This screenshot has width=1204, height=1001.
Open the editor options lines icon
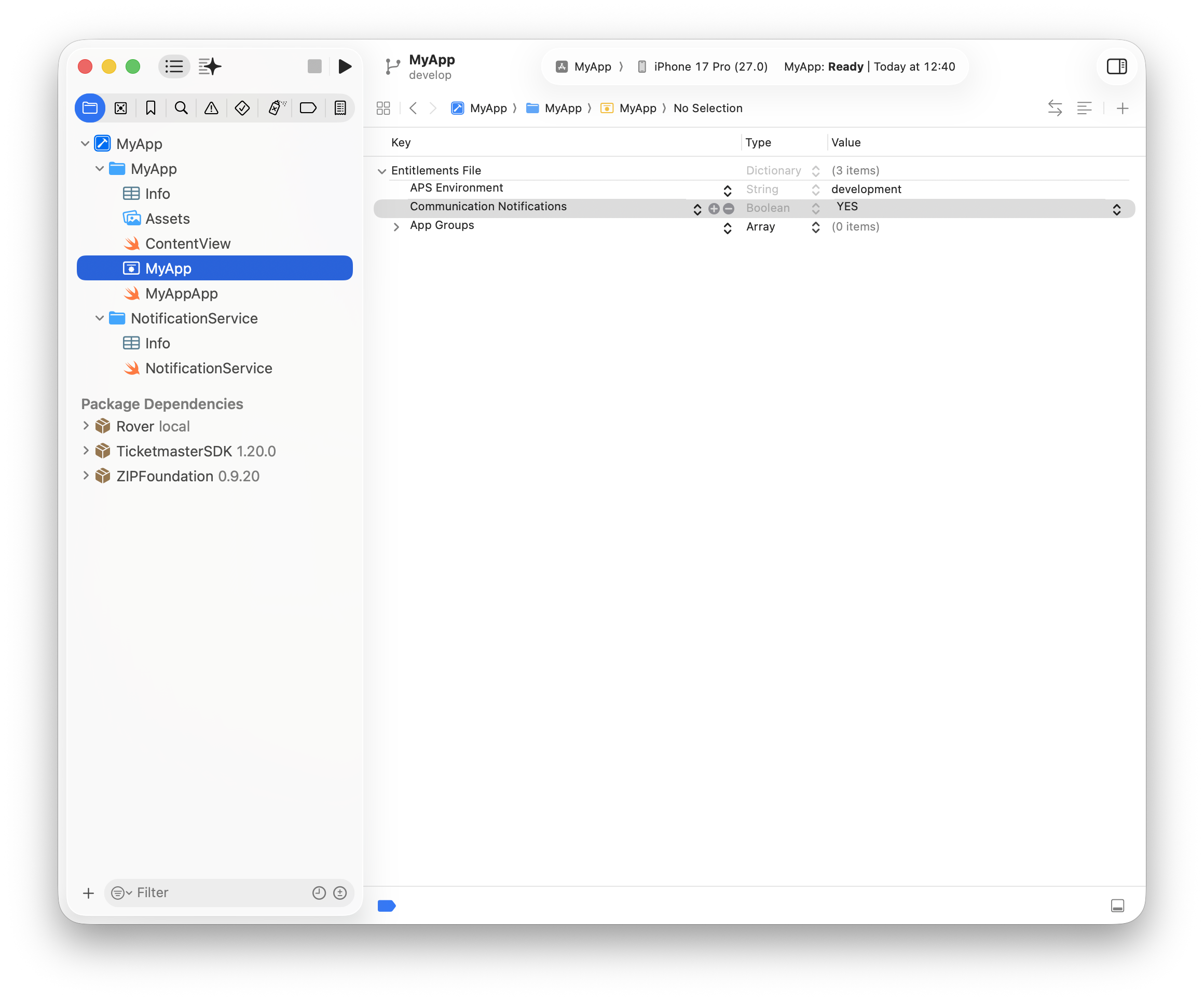click(1084, 108)
